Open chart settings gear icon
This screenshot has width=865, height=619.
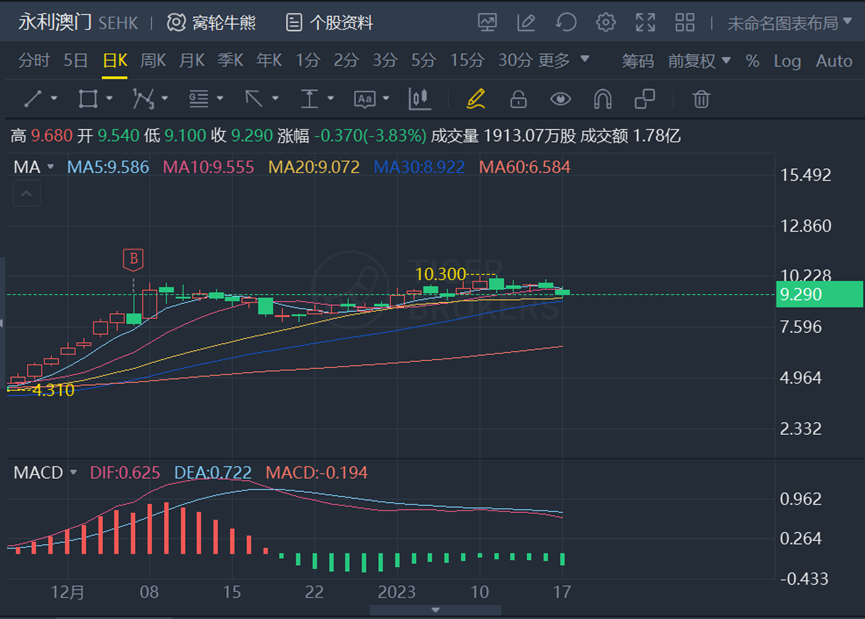[606, 23]
